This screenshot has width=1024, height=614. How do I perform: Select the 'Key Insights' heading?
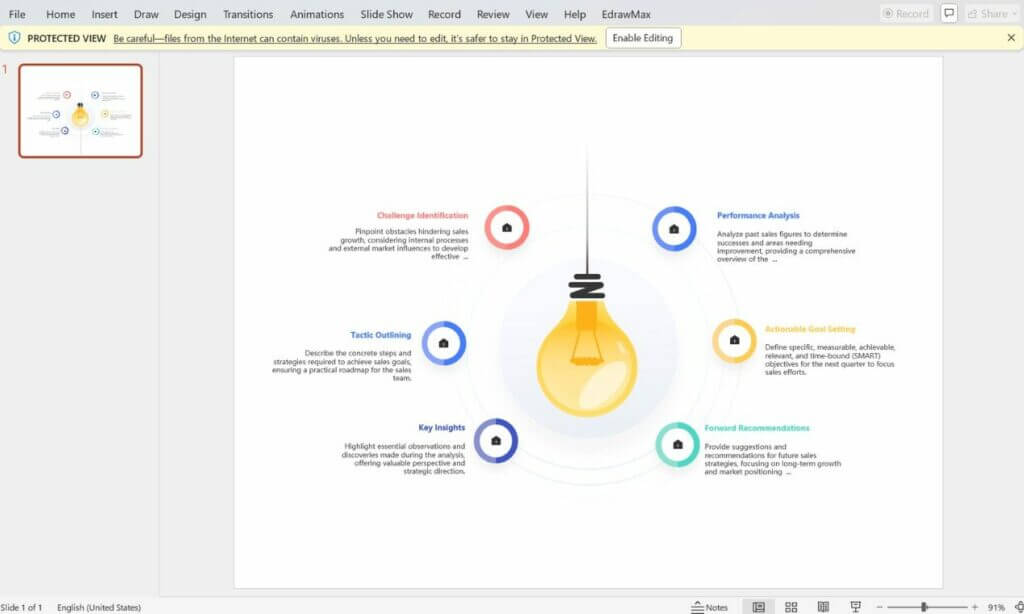(441, 427)
